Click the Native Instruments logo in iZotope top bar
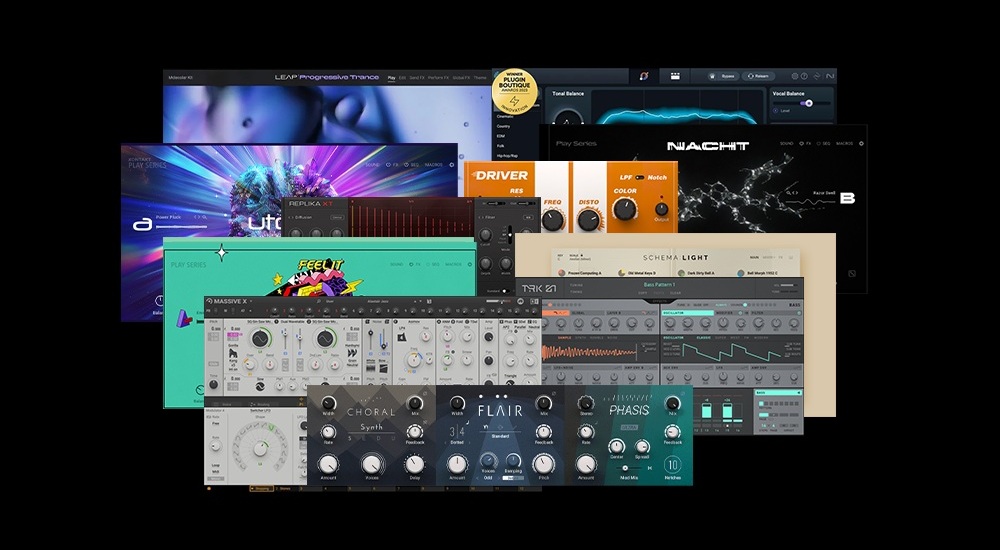Image resolution: width=1000 pixels, height=550 pixels. (830, 76)
